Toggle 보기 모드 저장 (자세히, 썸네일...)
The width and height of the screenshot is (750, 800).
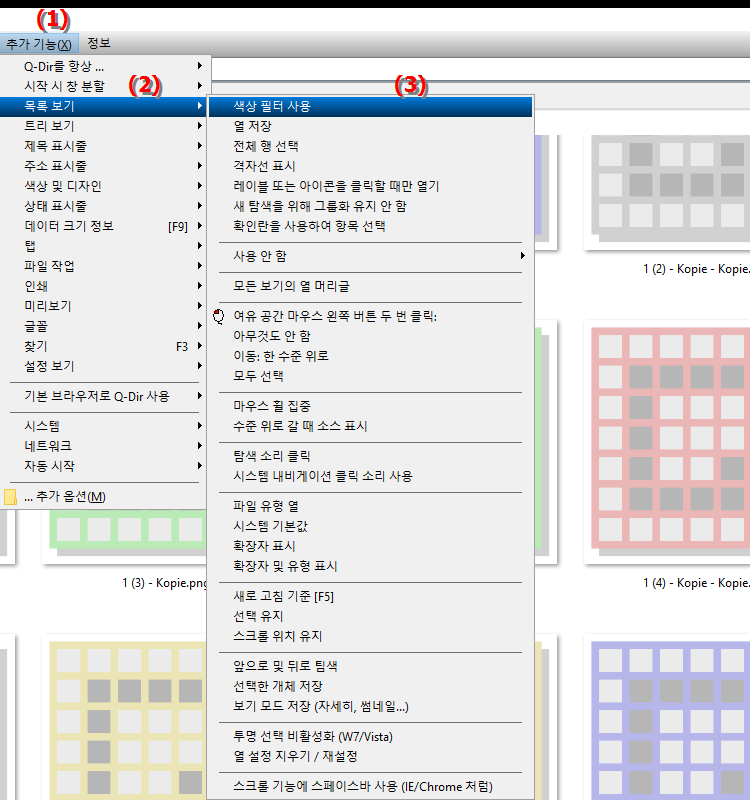[370, 706]
